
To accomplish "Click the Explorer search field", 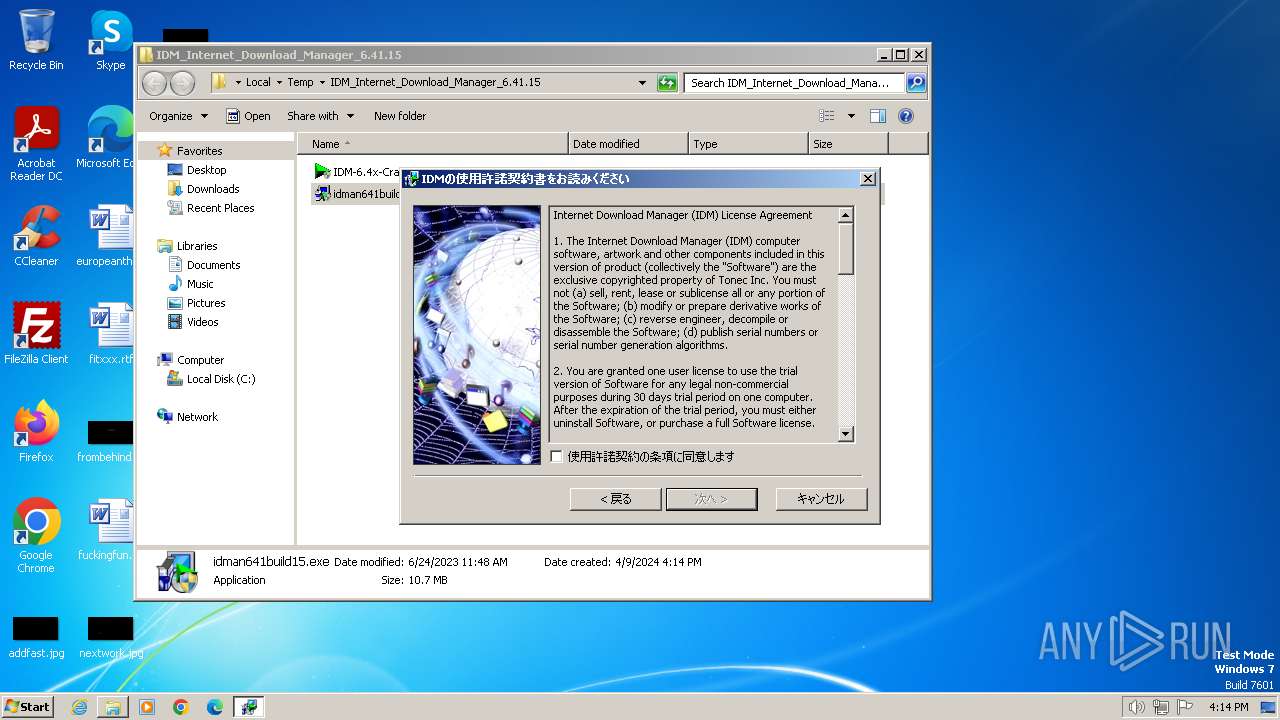I will [795, 83].
